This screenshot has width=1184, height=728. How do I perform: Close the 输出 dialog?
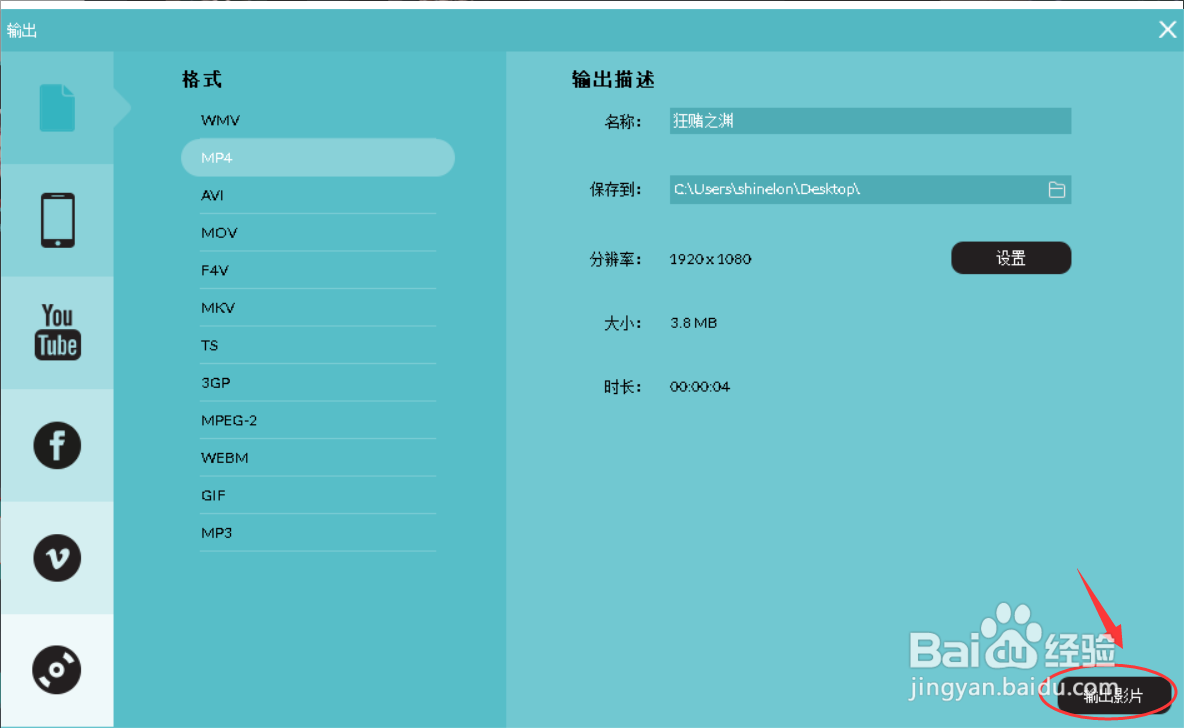(1167, 29)
